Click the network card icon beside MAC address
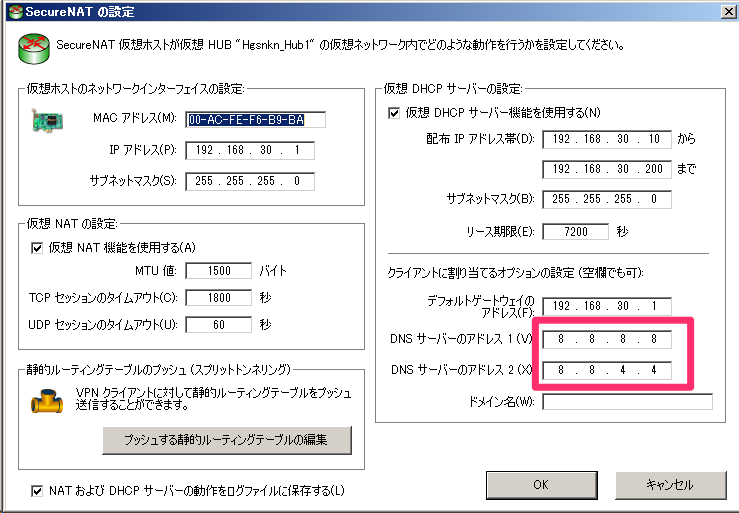 (47, 120)
